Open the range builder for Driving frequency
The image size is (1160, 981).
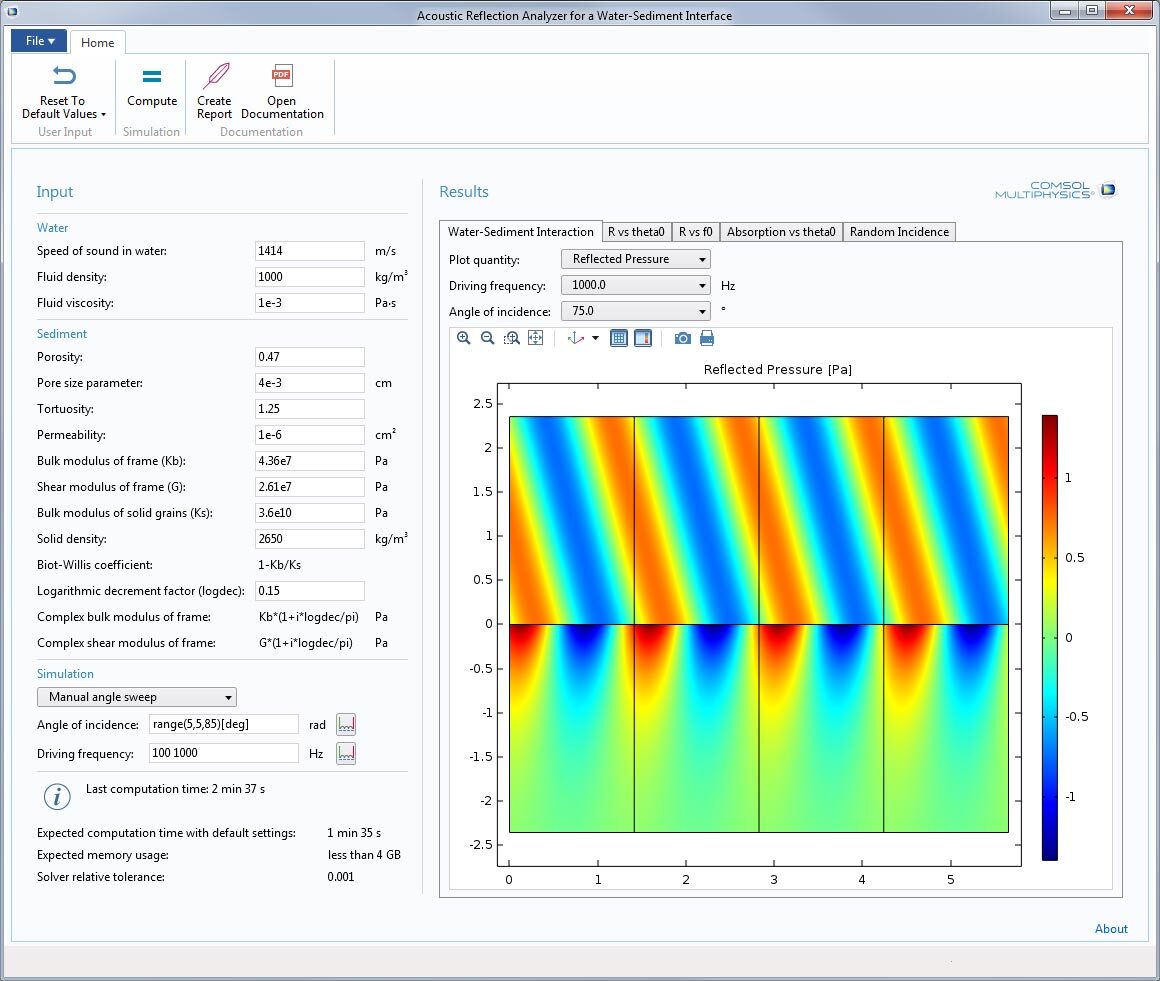pos(345,753)
